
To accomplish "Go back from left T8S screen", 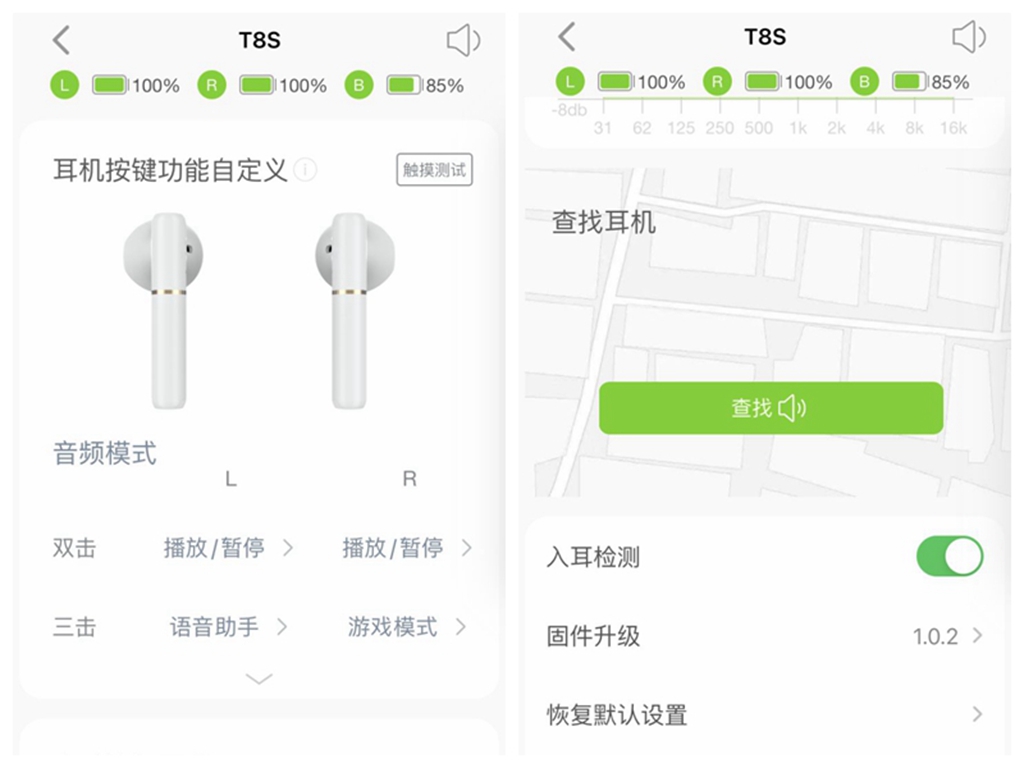I will (61, 40).
